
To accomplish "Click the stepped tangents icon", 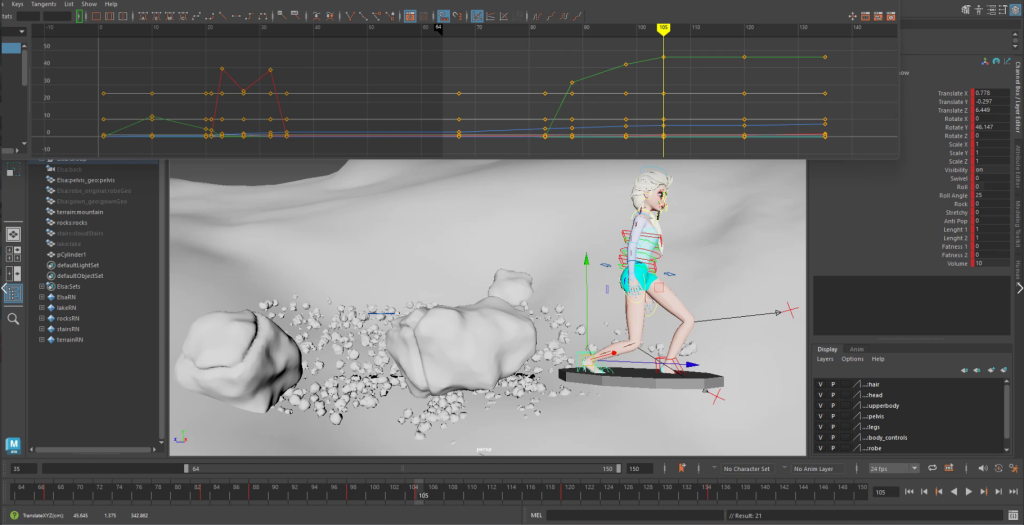I will click(248, 16).
